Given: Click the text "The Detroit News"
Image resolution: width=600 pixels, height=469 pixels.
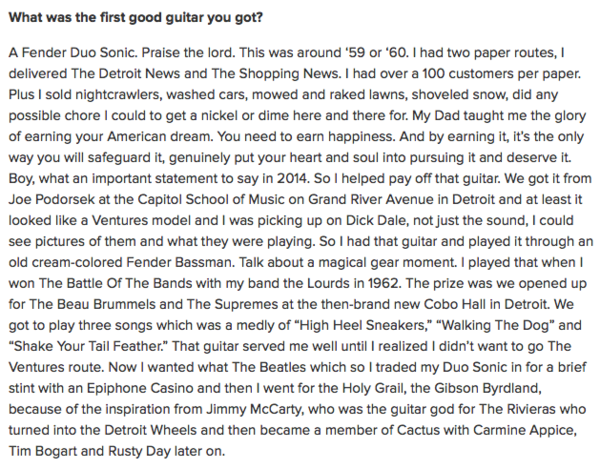Looking at the screenshot, I should point(125,73).
